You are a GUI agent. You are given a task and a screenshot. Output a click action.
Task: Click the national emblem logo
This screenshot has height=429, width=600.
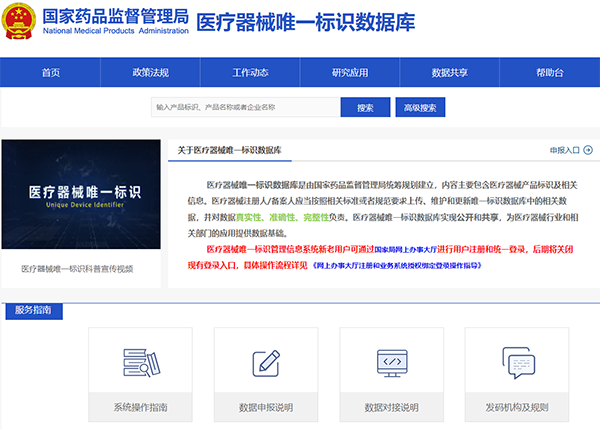pos(18,21)
